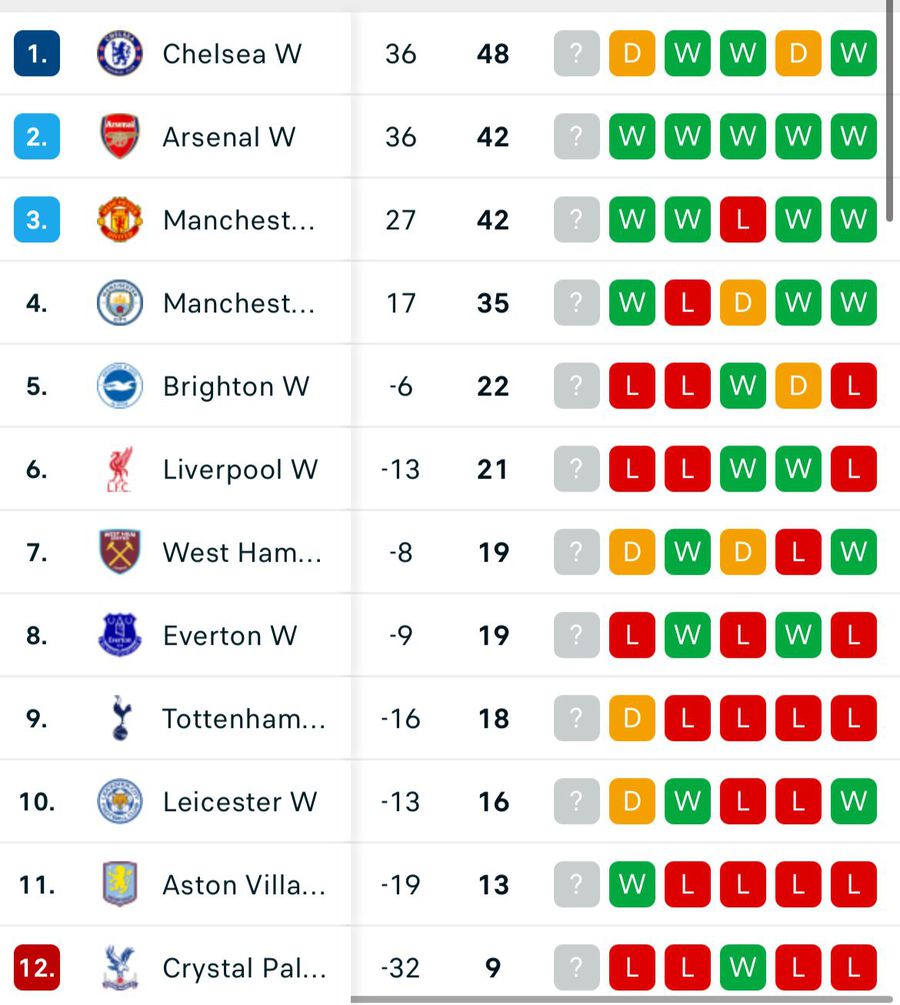Open Crystal Palace's green W form result
The width and height of the screenshot is (900, 1005).
[x=742, y=967]
